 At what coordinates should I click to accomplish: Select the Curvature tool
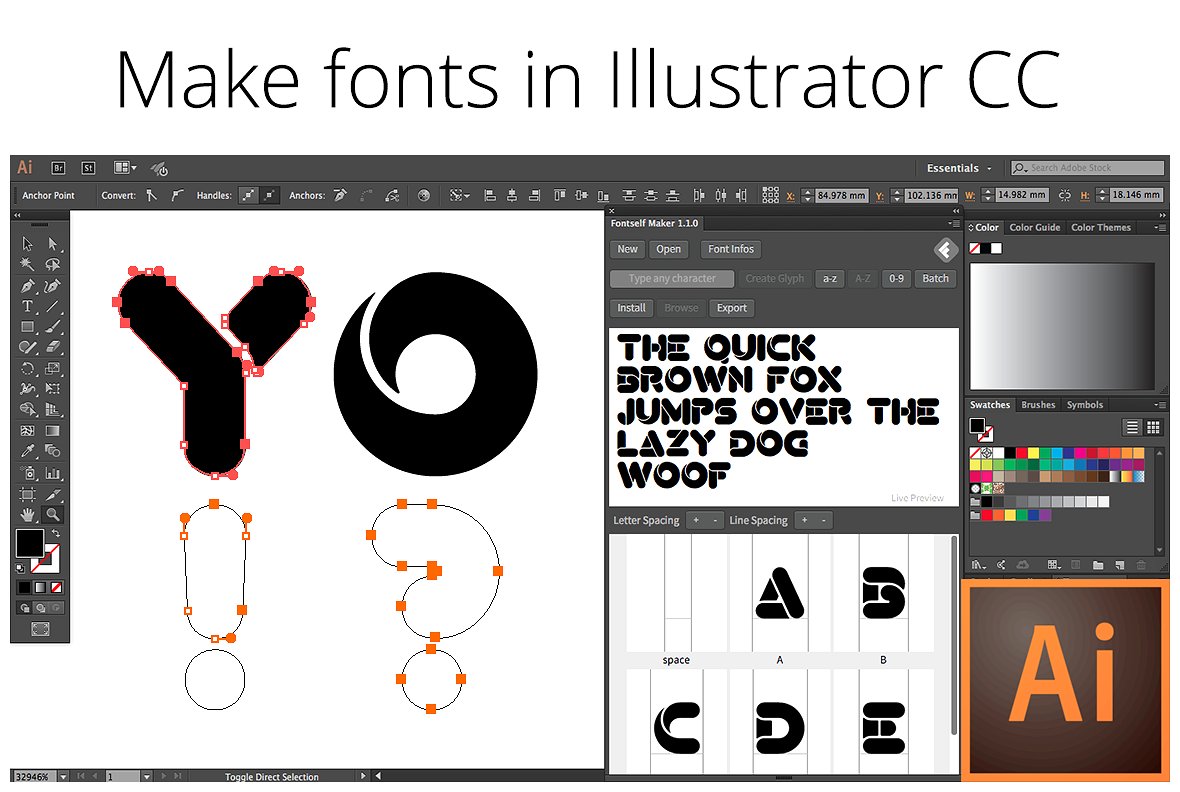[x=52, y=286]
